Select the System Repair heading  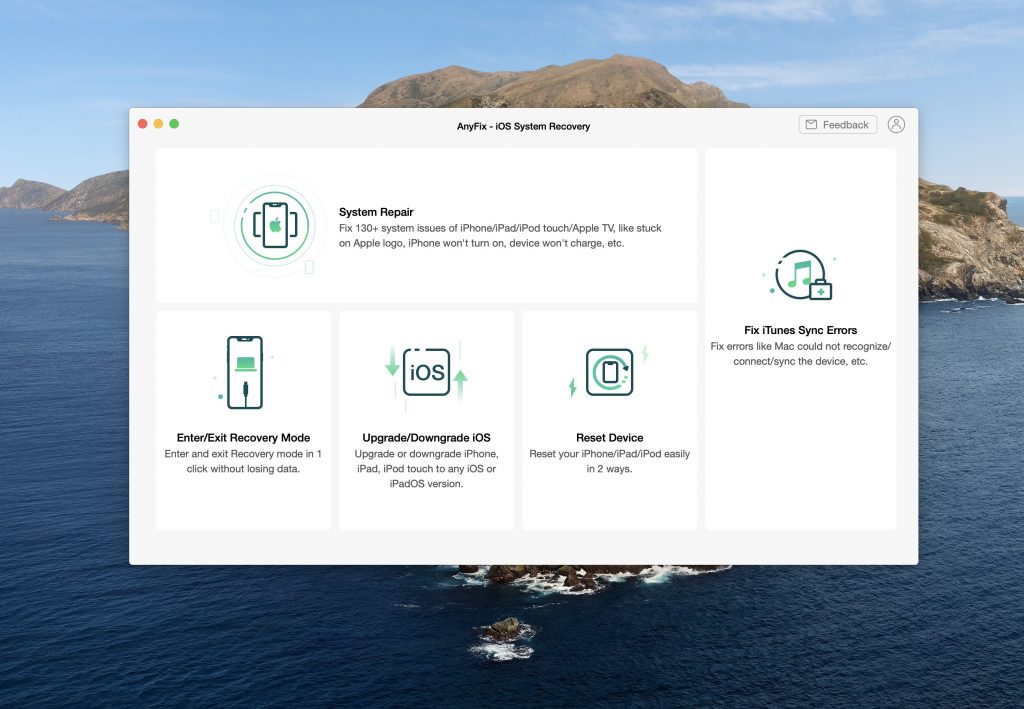pyautogui.click(x=376, y=212)
